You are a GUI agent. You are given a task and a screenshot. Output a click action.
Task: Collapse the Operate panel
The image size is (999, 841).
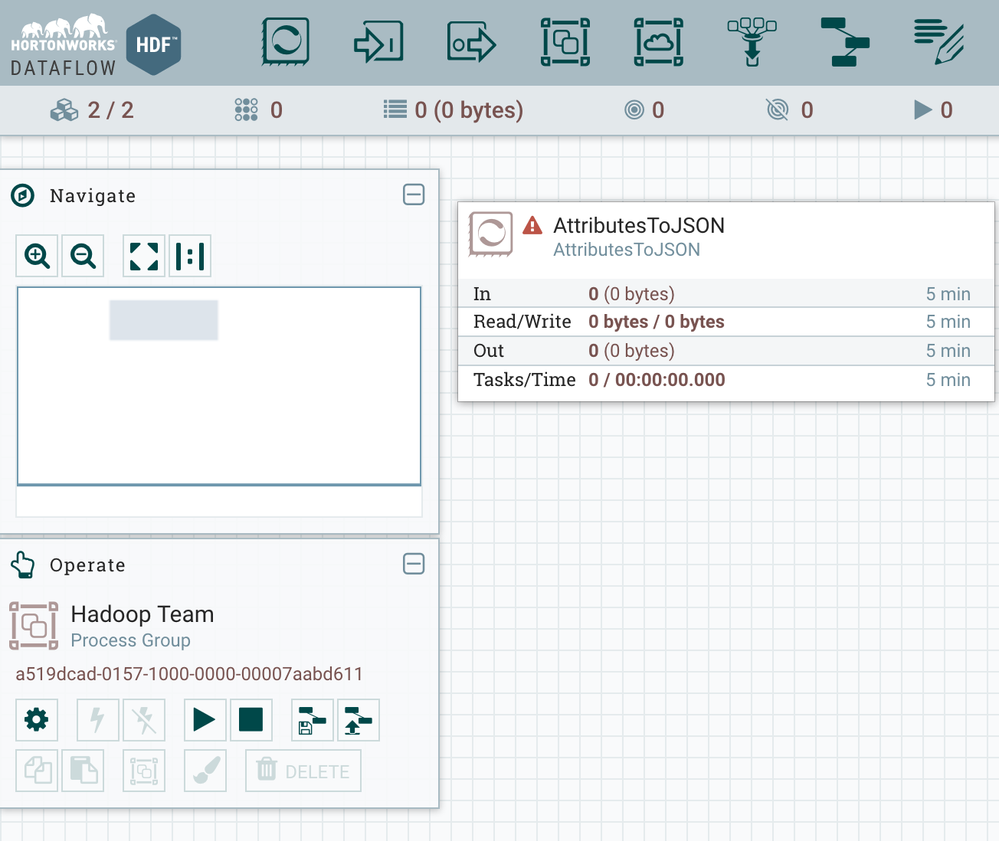coord(413,564)
